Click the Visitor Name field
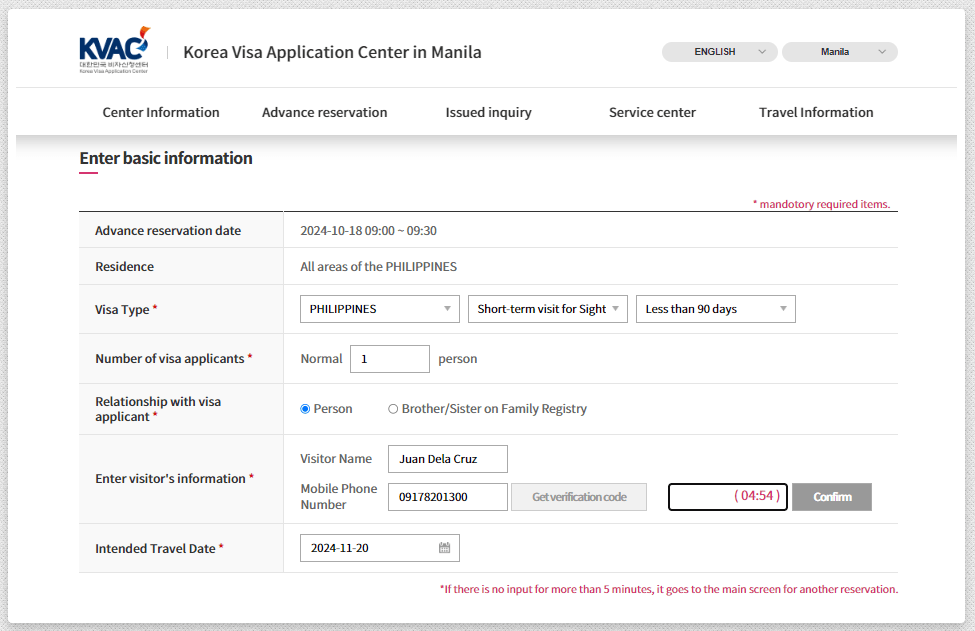This screenshot has width=975, height=631. (x=447, y=459)
